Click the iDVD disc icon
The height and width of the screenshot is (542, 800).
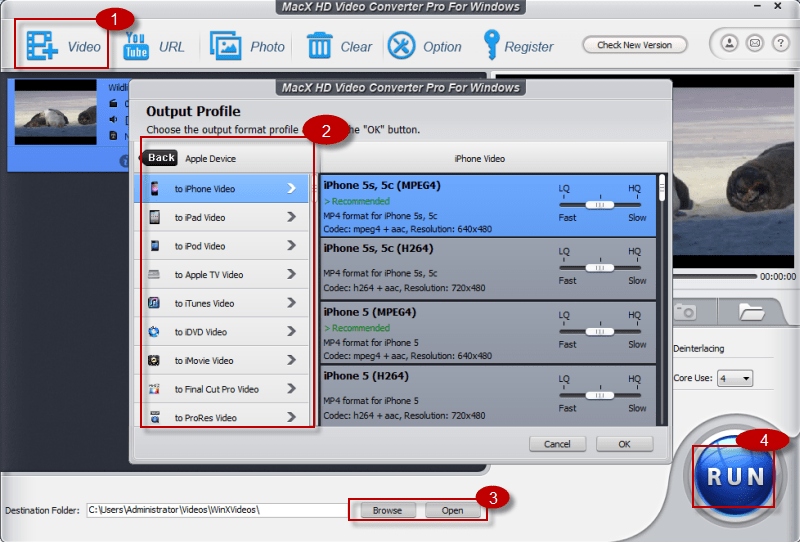pyautogui.click(x=154, y=332)
